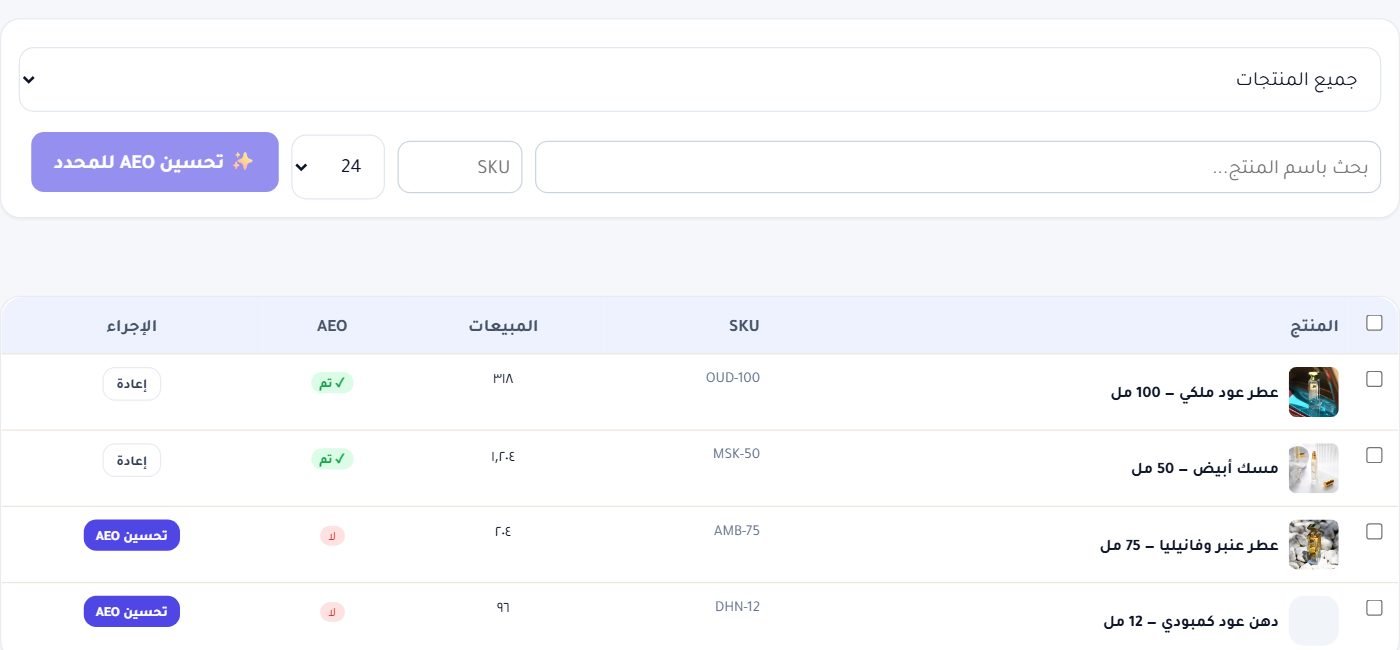Click product name دهن عود كمبودي – 12 مل
The width and height of the screenshot is (1400, 650).
1192,621
